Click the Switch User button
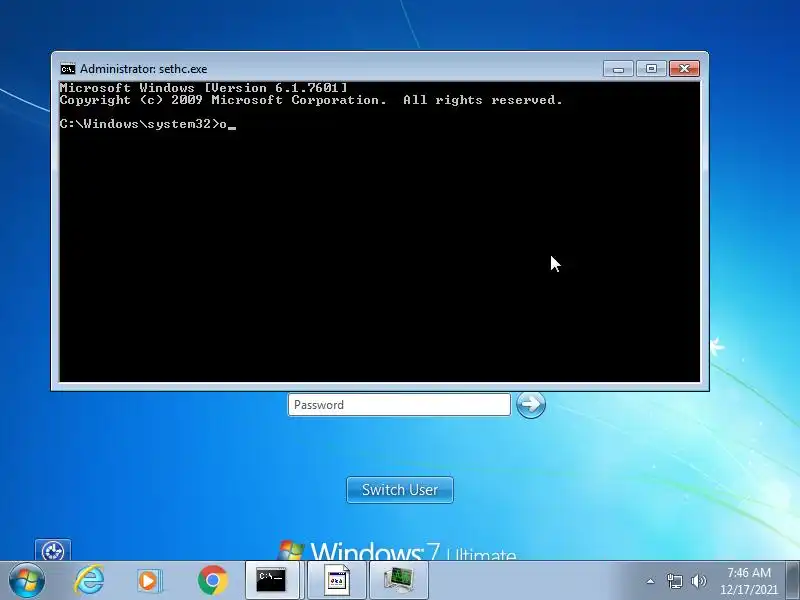 tap(399, 490)
